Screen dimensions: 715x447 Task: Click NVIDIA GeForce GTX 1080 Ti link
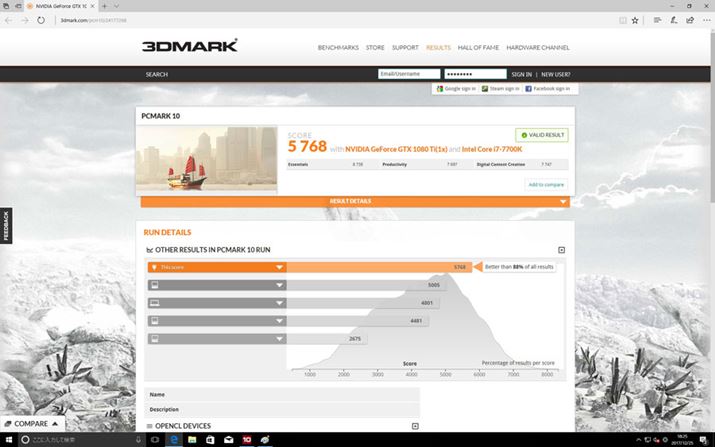coord(396,149)
